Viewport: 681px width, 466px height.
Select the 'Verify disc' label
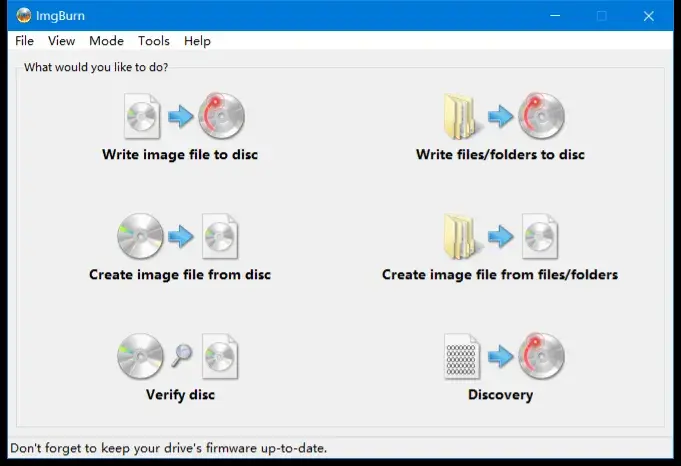click(x=180, y=395)
